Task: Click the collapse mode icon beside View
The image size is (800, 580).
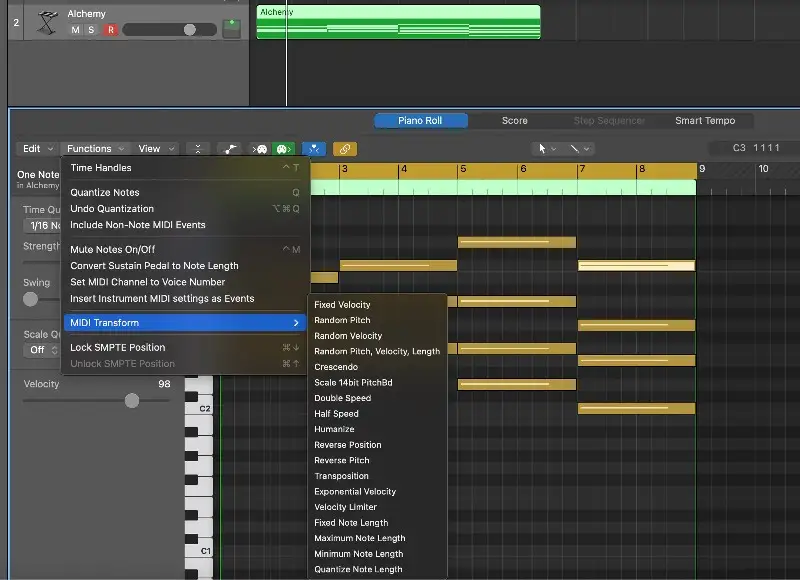Action: [x=198, y=149]
